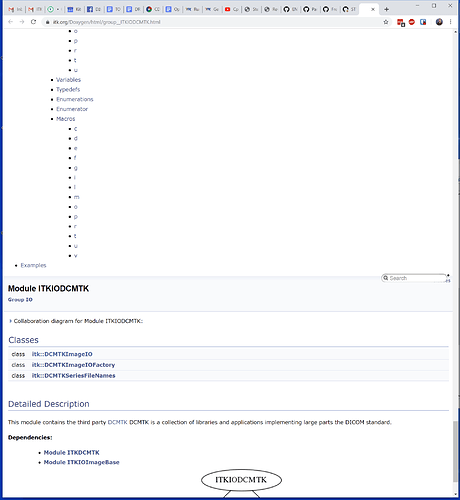Open the Enumerations menu entry
The width and height of the screenshot is (460, 500).
tap(75, 99)
